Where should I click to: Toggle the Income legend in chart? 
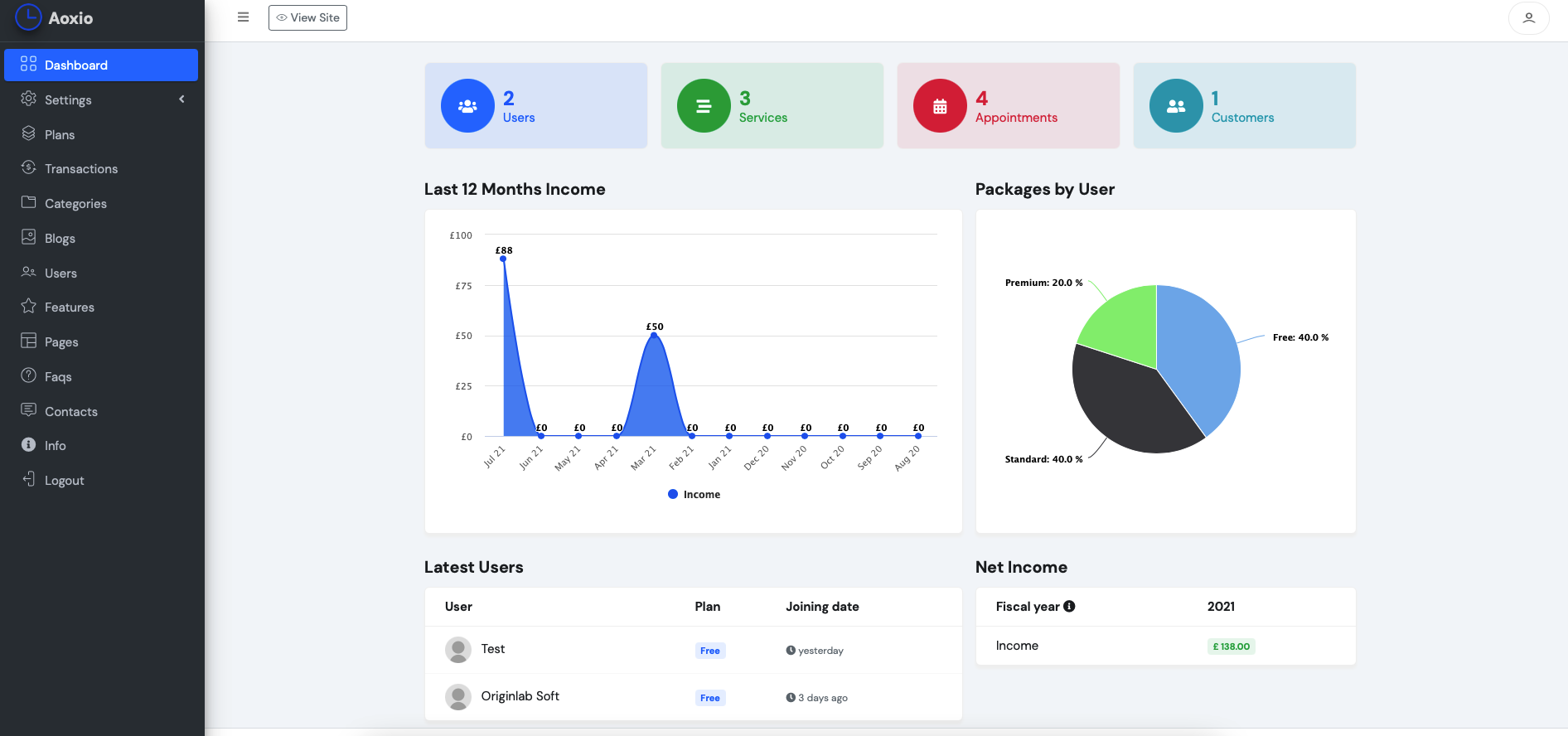pos(694,495)
